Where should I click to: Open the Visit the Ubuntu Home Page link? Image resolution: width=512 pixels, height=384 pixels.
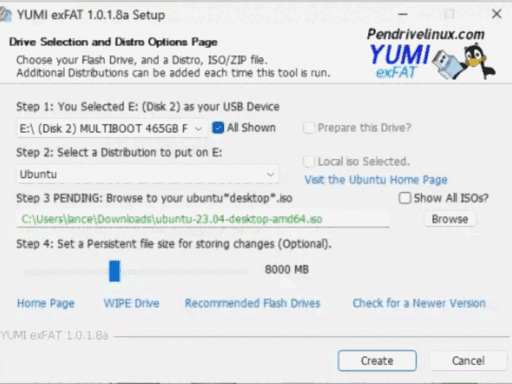[376, 180]
